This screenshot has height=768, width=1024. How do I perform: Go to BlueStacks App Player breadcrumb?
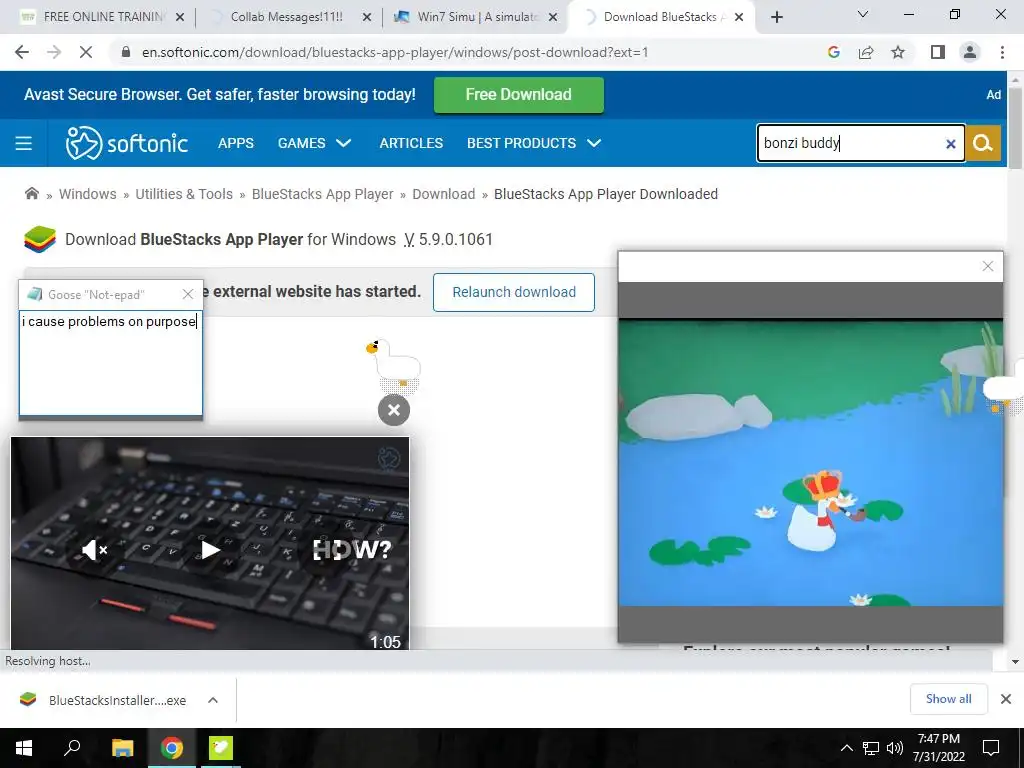[x=323, y=194]
